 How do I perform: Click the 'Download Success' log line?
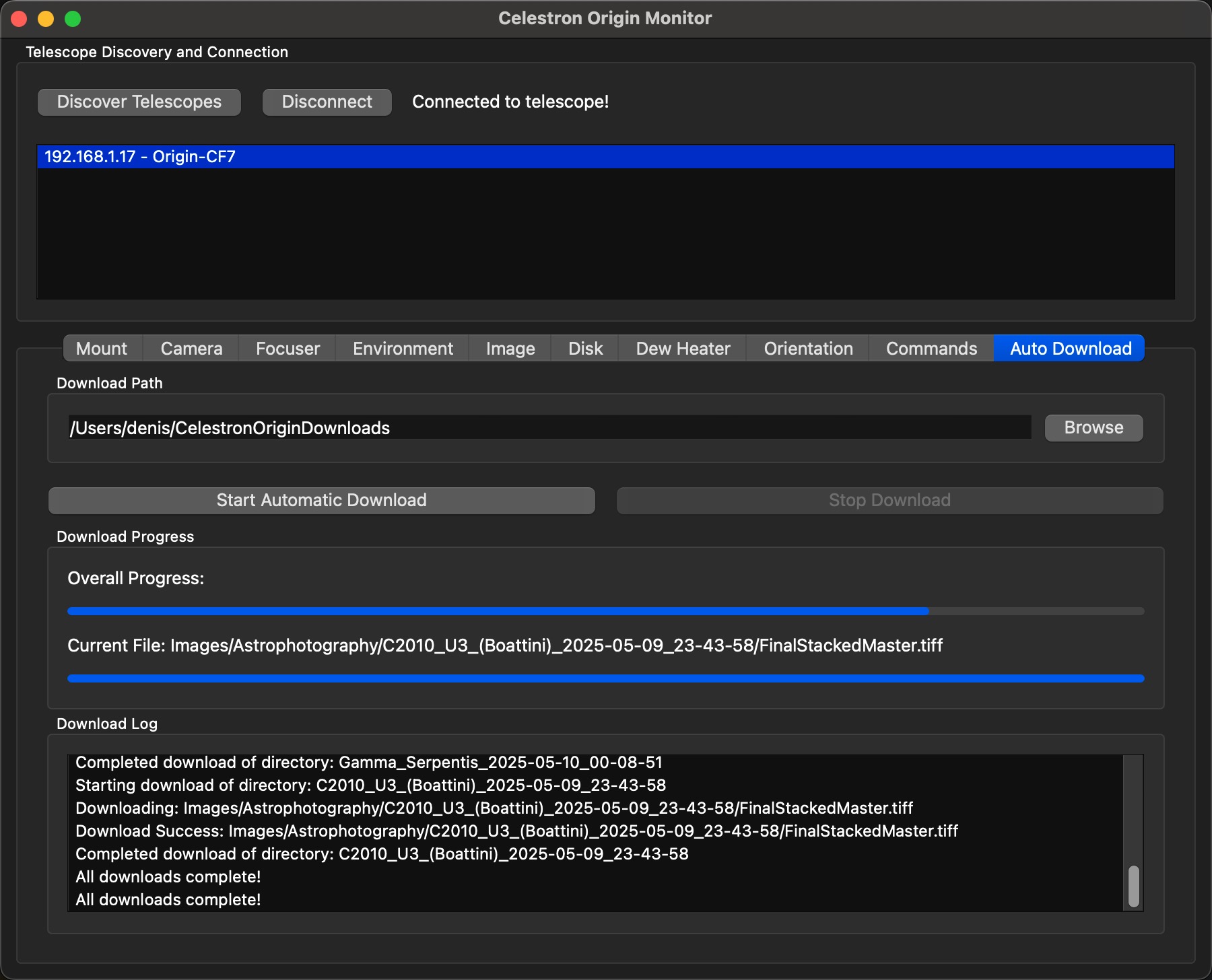[x=516, y=831]
